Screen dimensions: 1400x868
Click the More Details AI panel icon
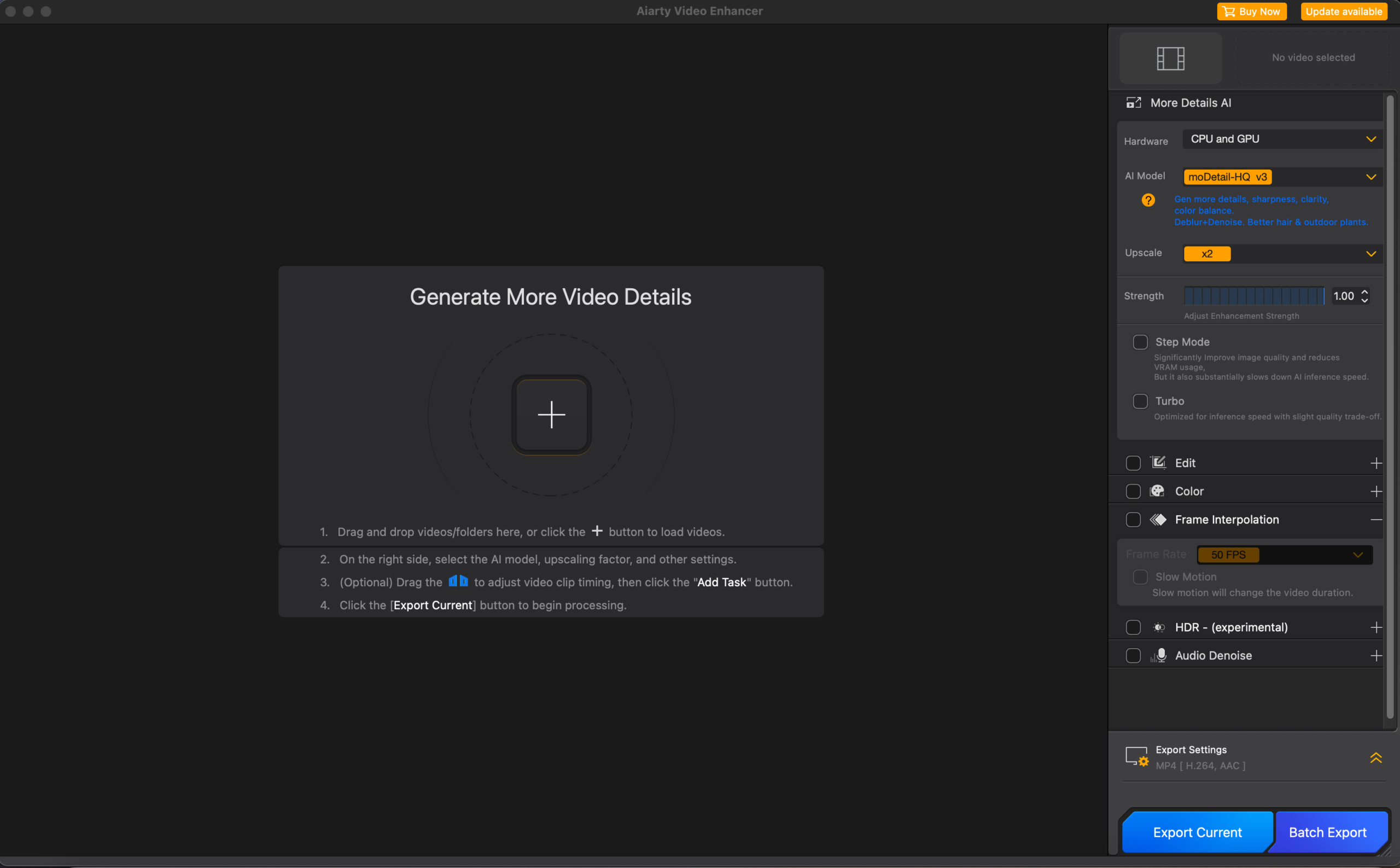[x=1134, y=103]
